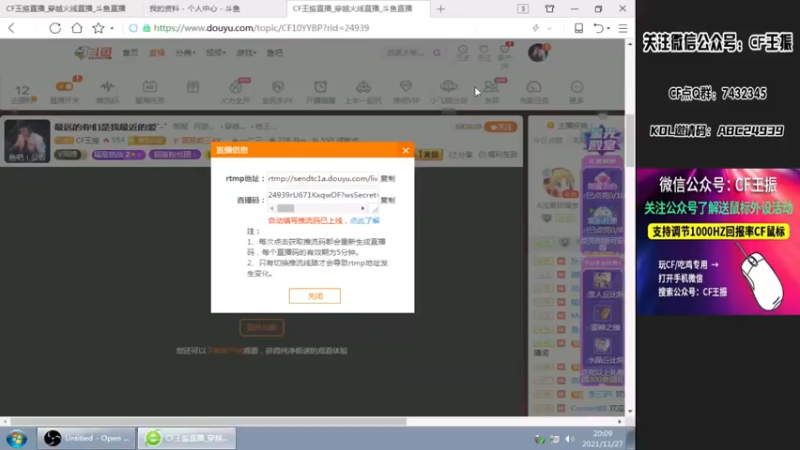Screen dimensions: 800x450
Task: Click the streamer's profile picture thumbnail
Action: point(27,141)
